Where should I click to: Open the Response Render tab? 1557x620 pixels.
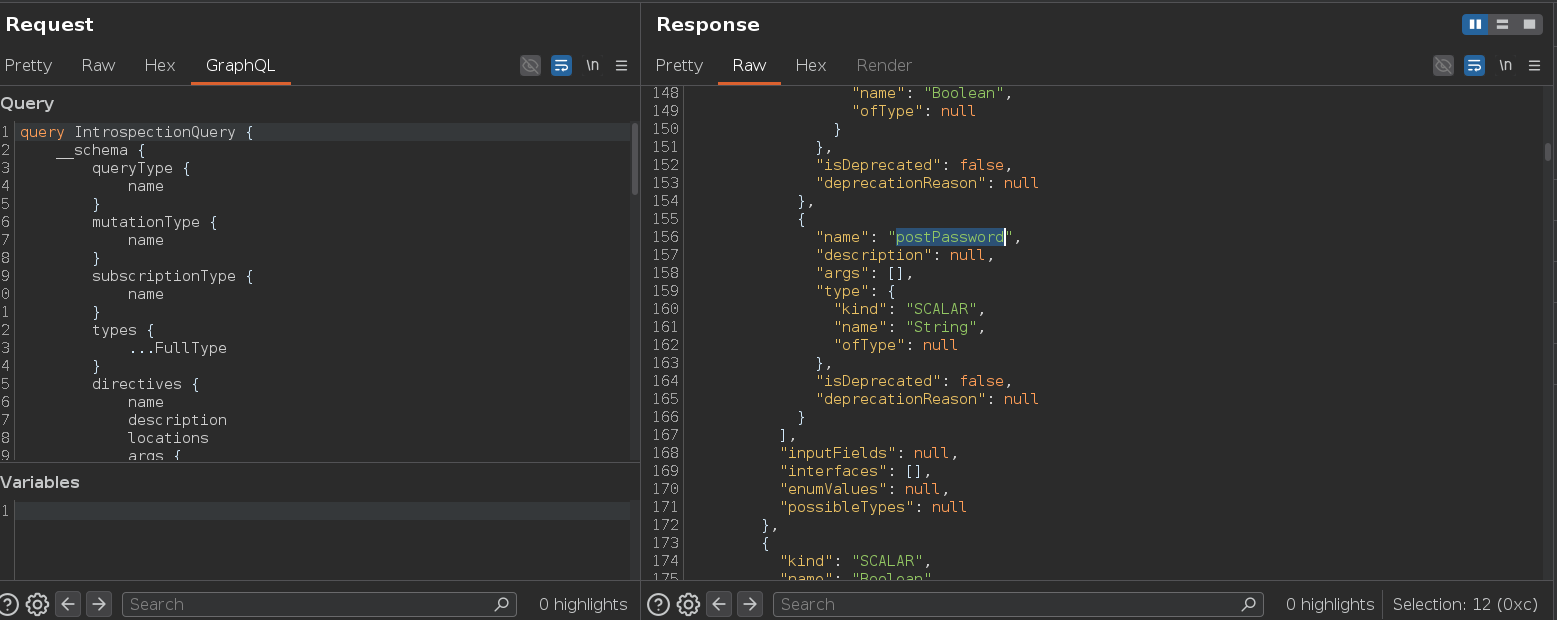(884, 65)
